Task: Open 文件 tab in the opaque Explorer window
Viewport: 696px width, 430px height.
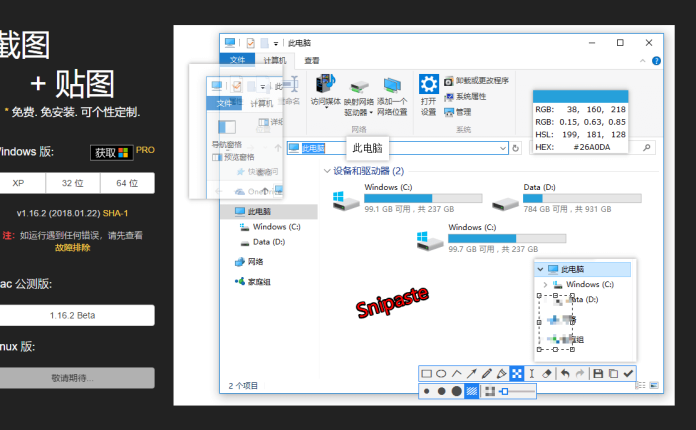Action: tap(237, 60)
